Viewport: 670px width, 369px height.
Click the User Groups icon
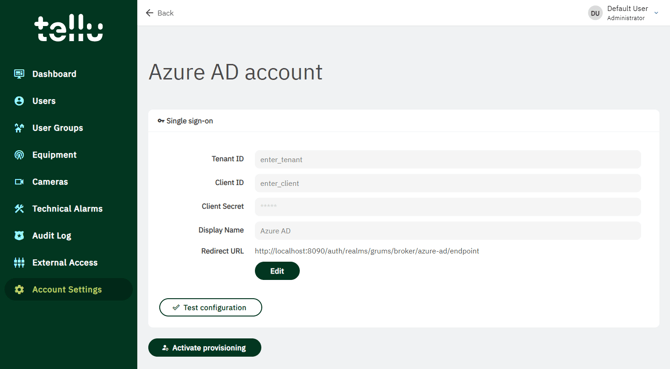(19, 128)
